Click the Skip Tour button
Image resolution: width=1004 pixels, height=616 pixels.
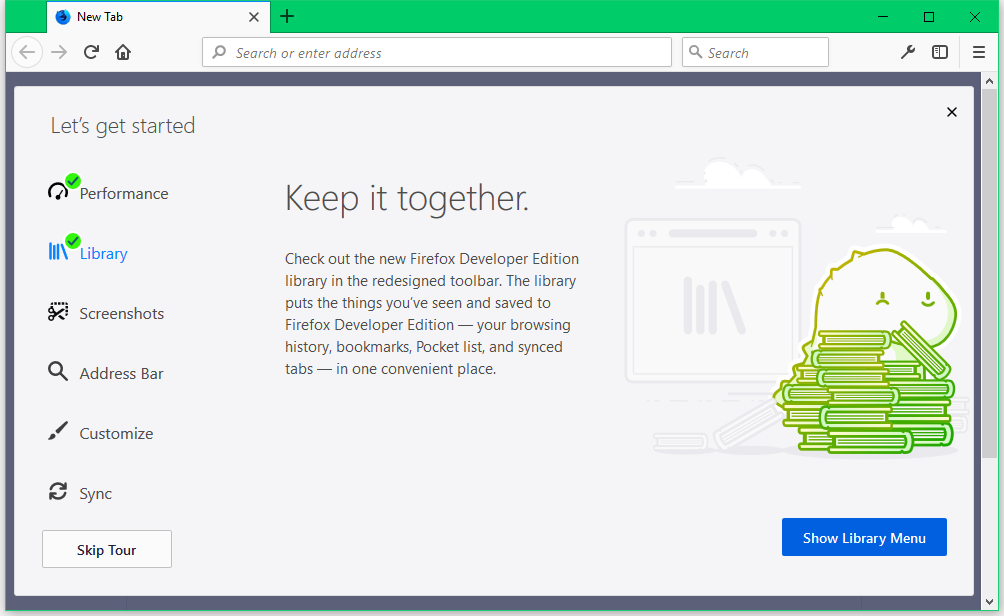[x=107, y=549]
